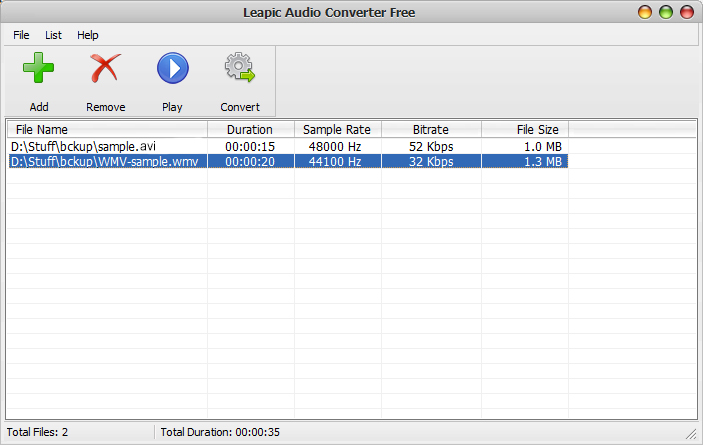The image size is (703, 445).
Task: Sort by File Name column header
Action: pyautogui.click(x=107, y=130)
